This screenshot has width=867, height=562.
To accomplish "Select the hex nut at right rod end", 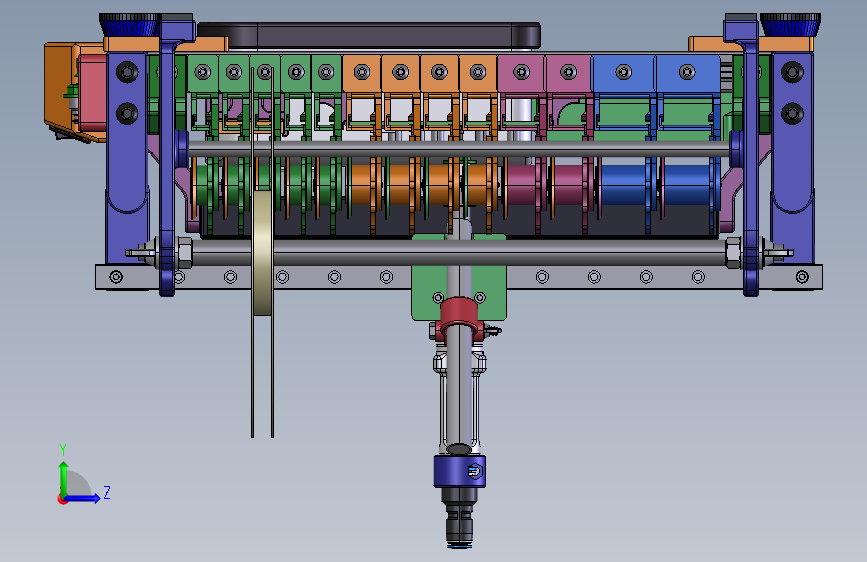I will (733, 252).
